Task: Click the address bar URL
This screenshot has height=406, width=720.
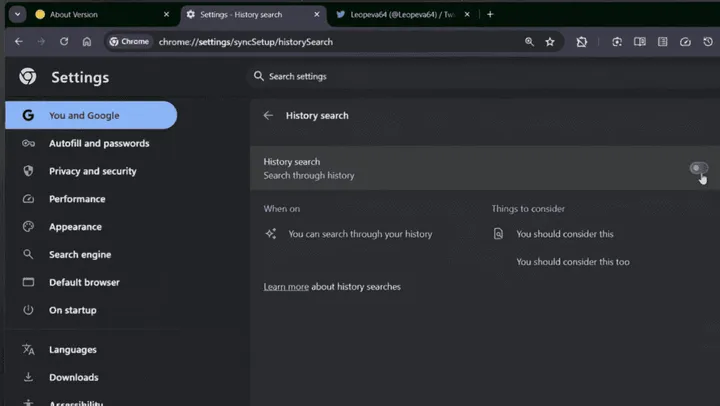Action: tap(246, 42)
